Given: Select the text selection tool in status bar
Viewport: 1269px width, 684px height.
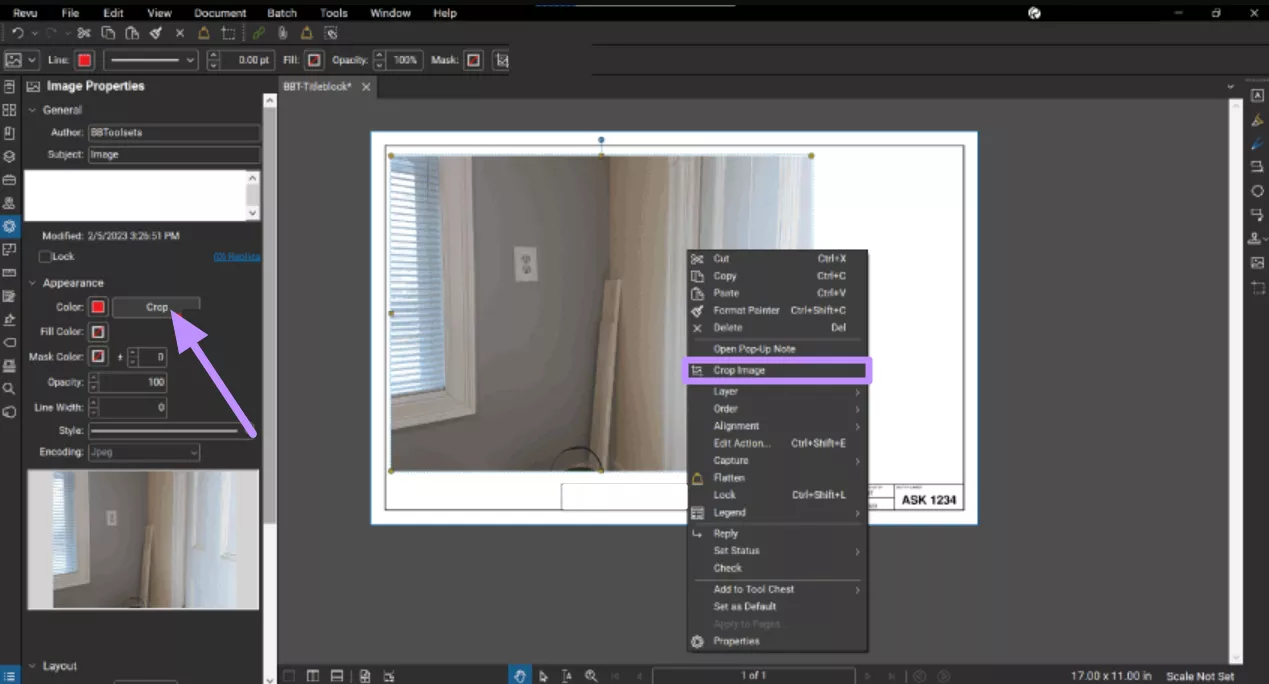Looking at the screenshot, I should [566, 675].
